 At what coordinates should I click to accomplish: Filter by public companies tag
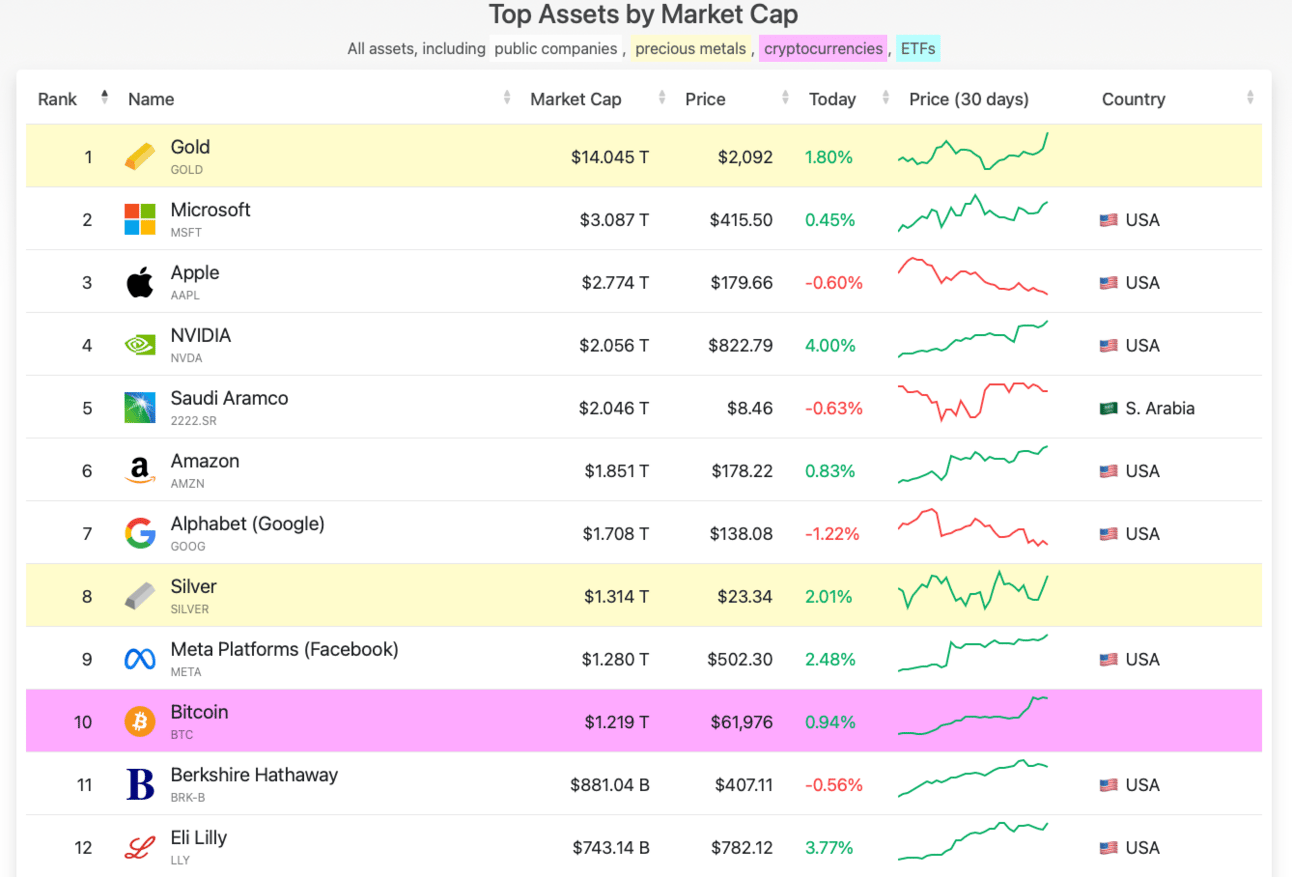click(x=557, y=48)
